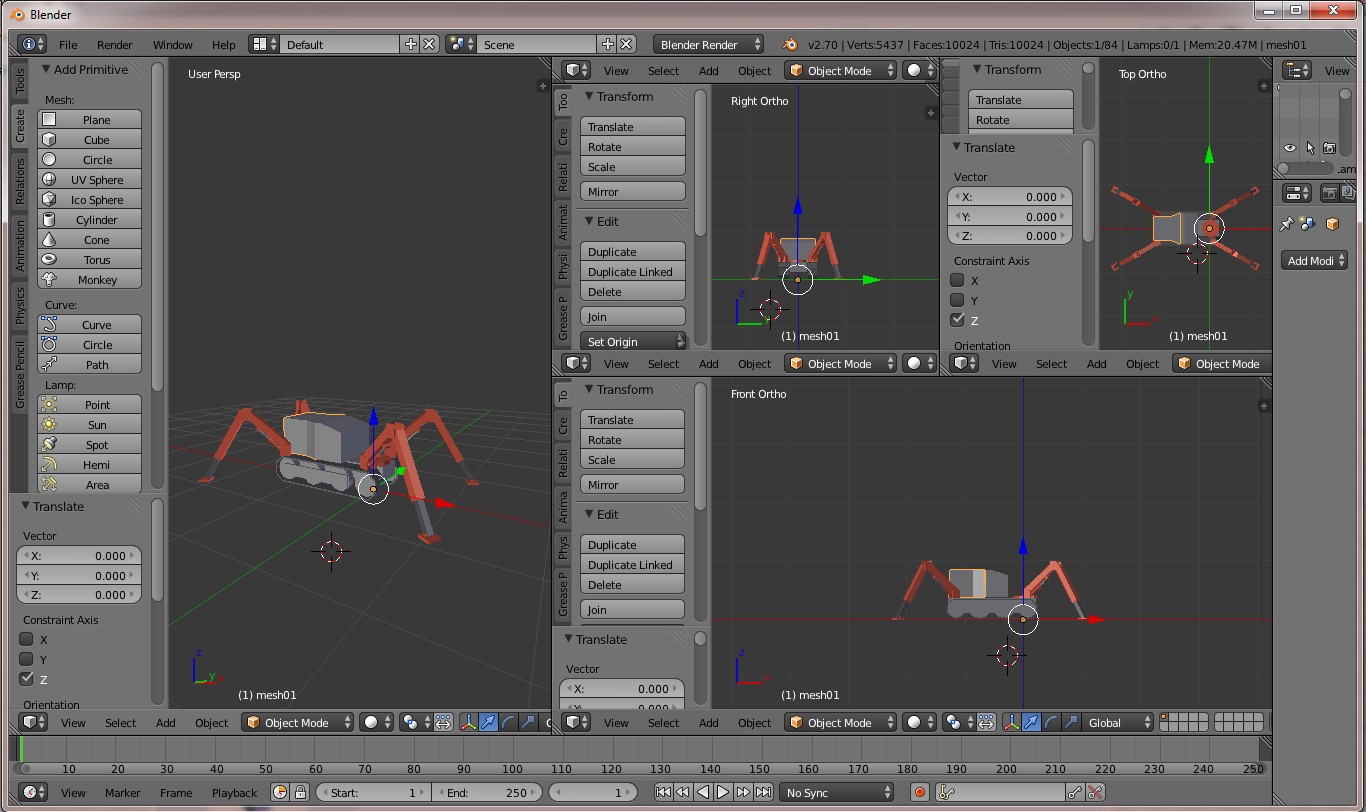Click End frame 250 field
Screen dimensions: 1366x812
coord(487,792)
